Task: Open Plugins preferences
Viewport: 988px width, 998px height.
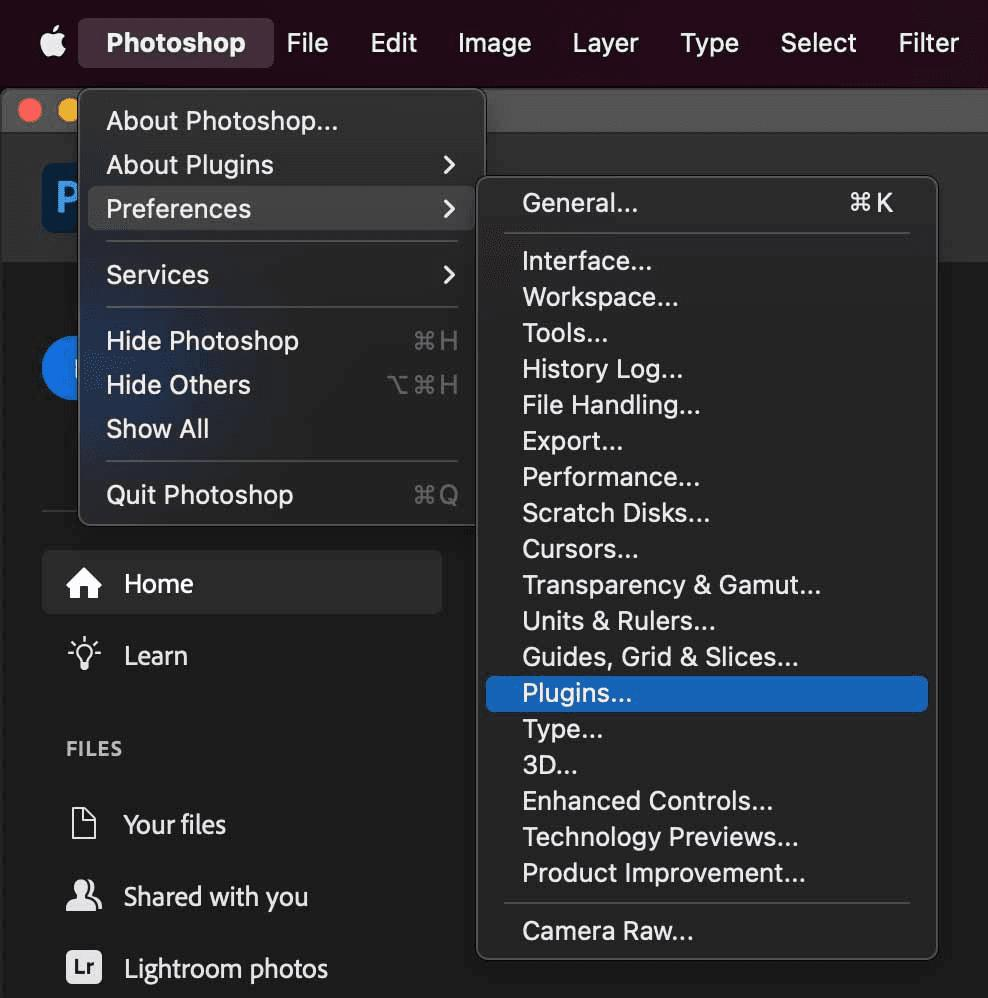Action: click(577, 693)
